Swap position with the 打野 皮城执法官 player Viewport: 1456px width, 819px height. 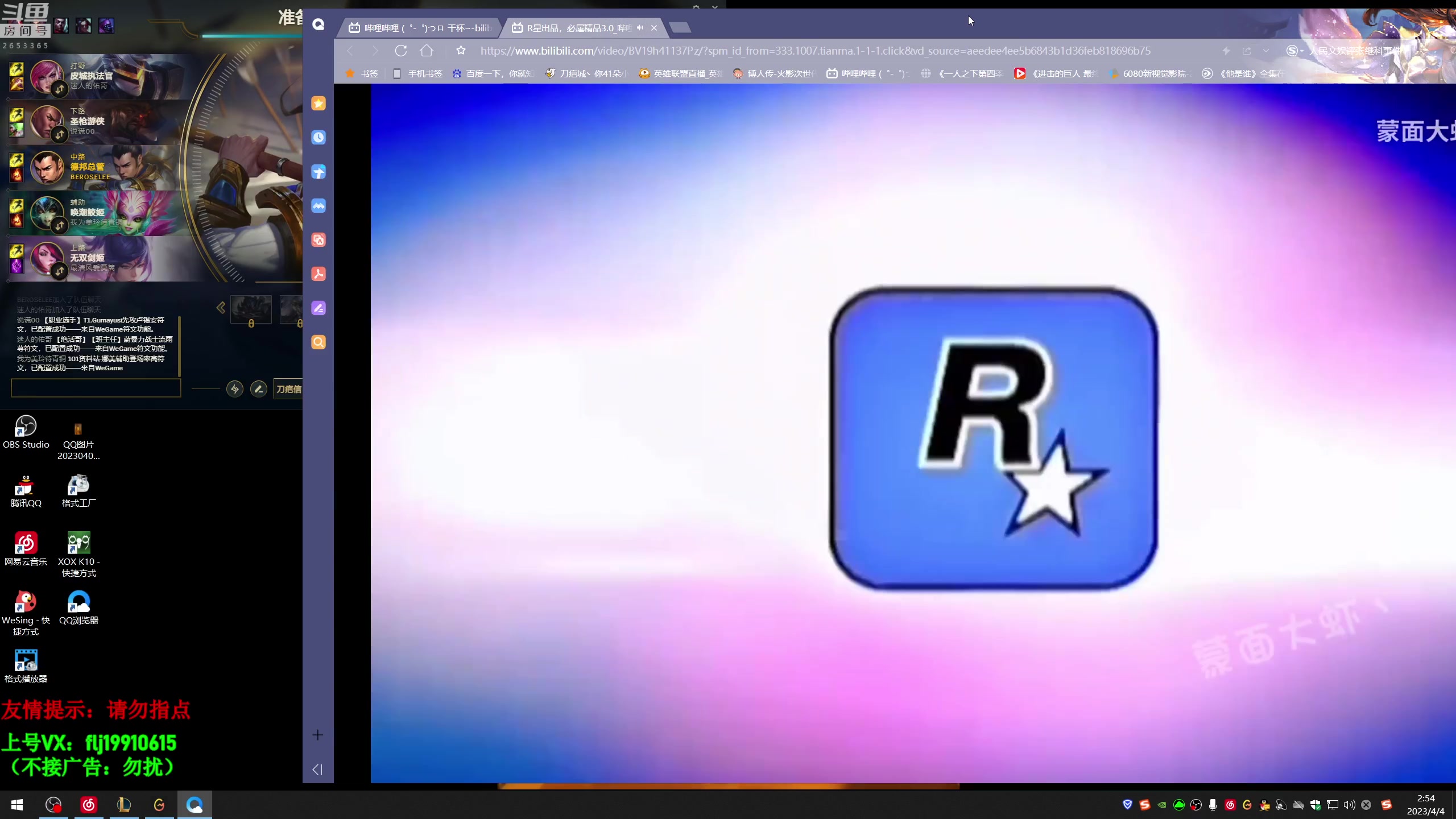click(x=60, y=89)
